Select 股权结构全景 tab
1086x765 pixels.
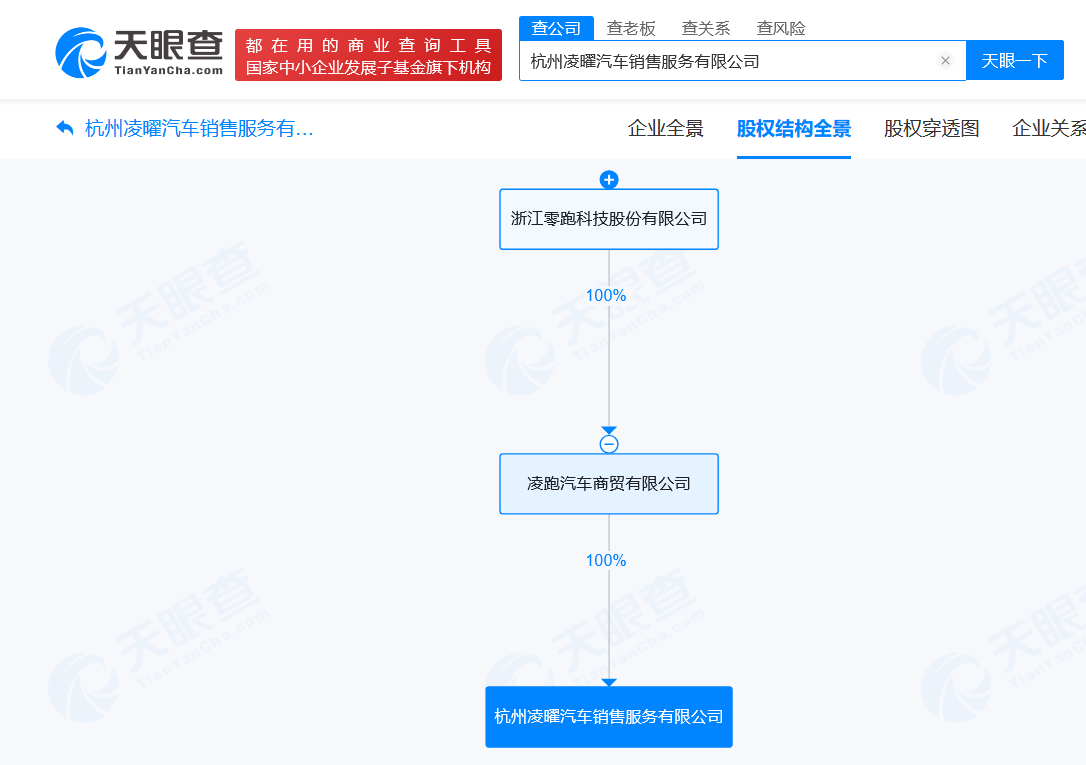(x=794, y=129)
